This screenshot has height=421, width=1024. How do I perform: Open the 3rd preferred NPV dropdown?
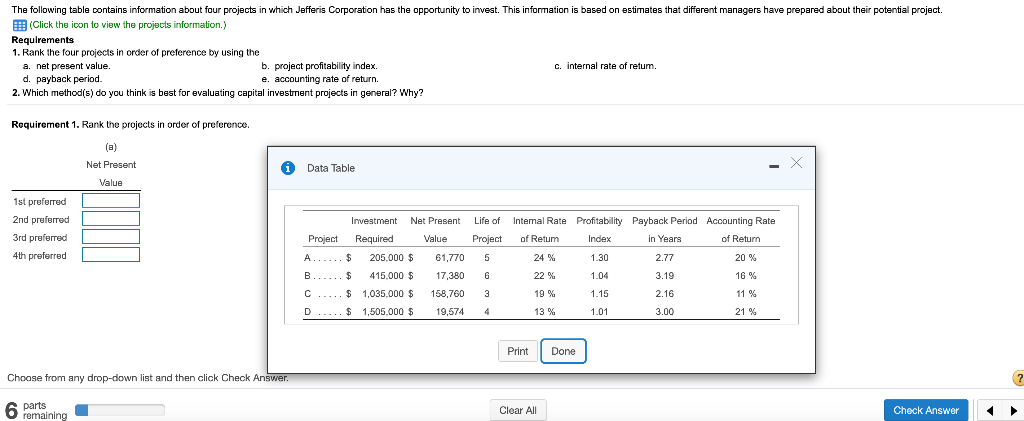111,236
